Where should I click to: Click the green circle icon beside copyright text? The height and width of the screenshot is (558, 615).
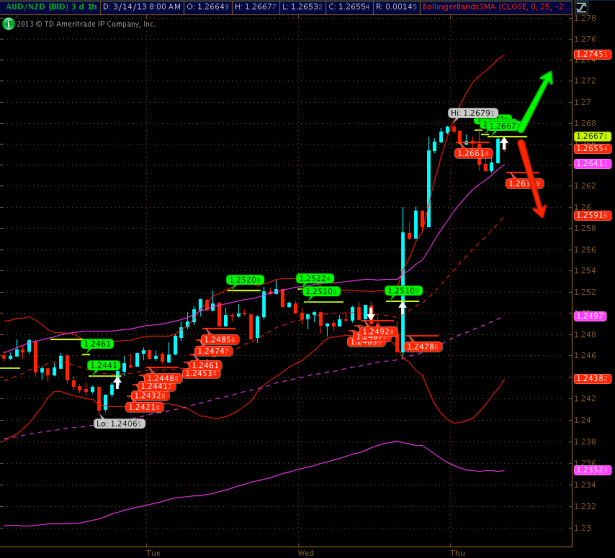coord(7,23)
